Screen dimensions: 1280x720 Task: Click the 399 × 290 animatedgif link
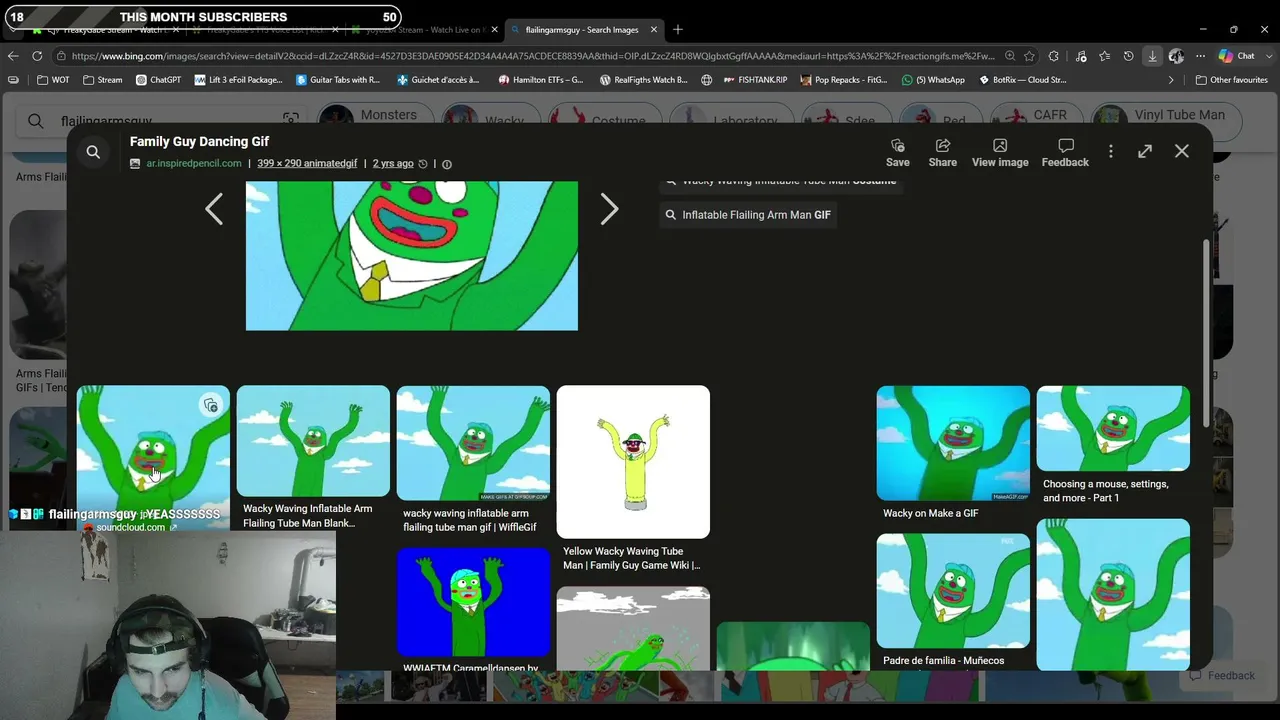point(307,163)
